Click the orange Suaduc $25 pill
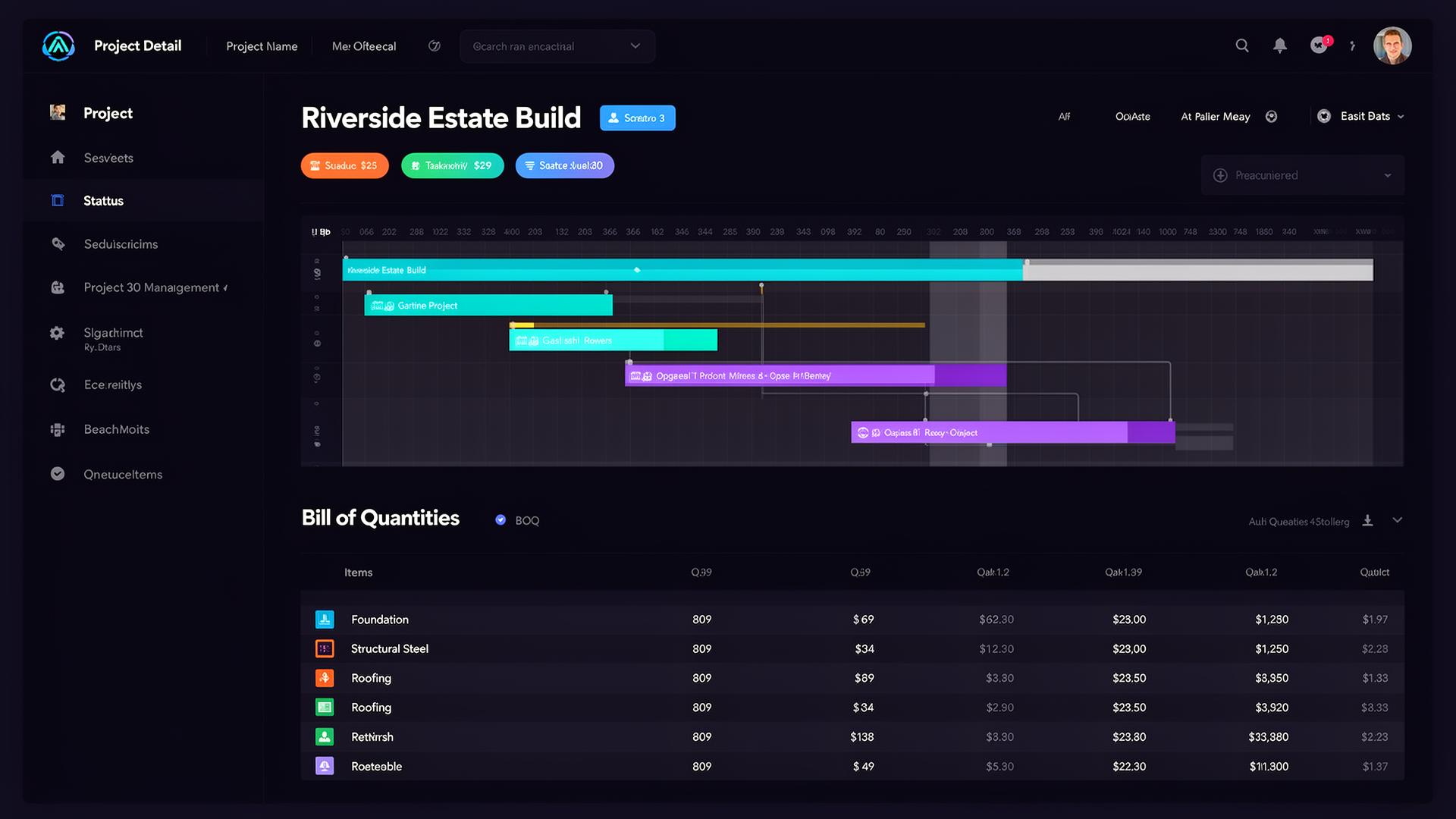This screenshot has height=819, width=1456. click(345, 166)
